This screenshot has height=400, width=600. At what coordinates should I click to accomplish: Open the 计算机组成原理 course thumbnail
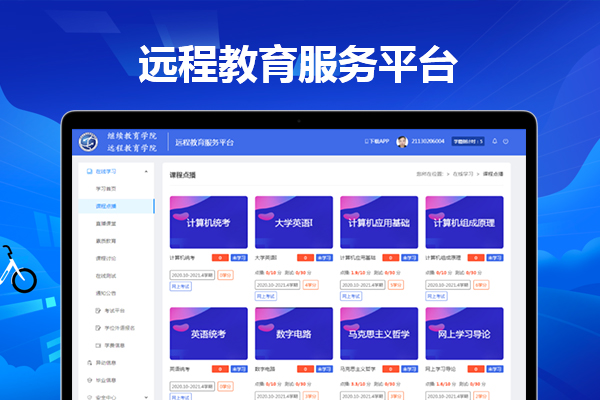[x=464, y=222]
